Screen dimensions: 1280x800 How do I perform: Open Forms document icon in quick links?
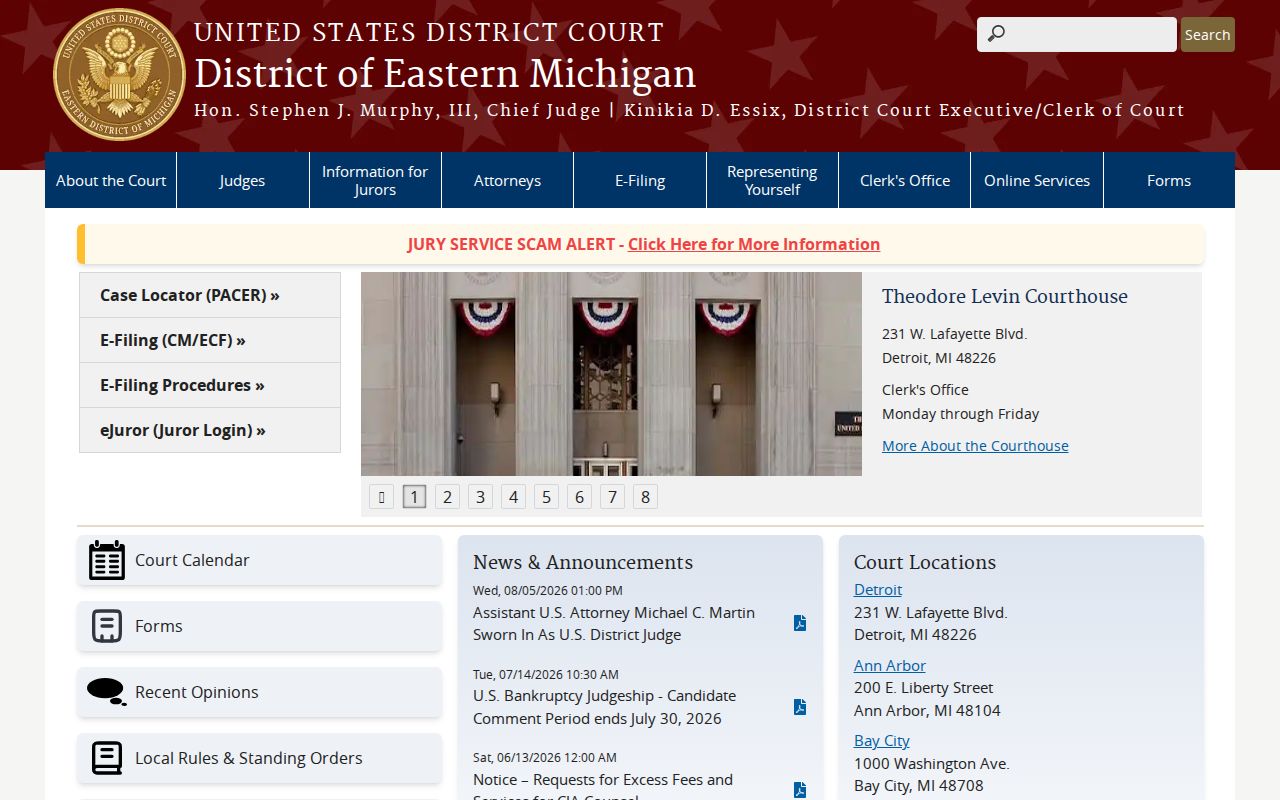click(x=107, y=626)
